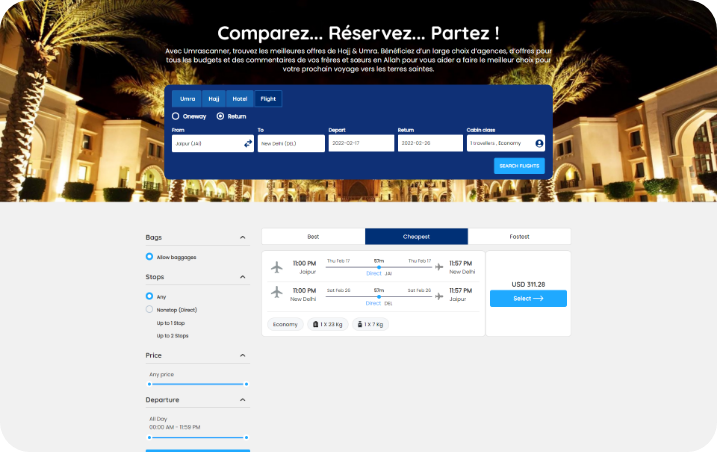Click the Economy class chip
The image size is (717, 452).
click(285, 324)
